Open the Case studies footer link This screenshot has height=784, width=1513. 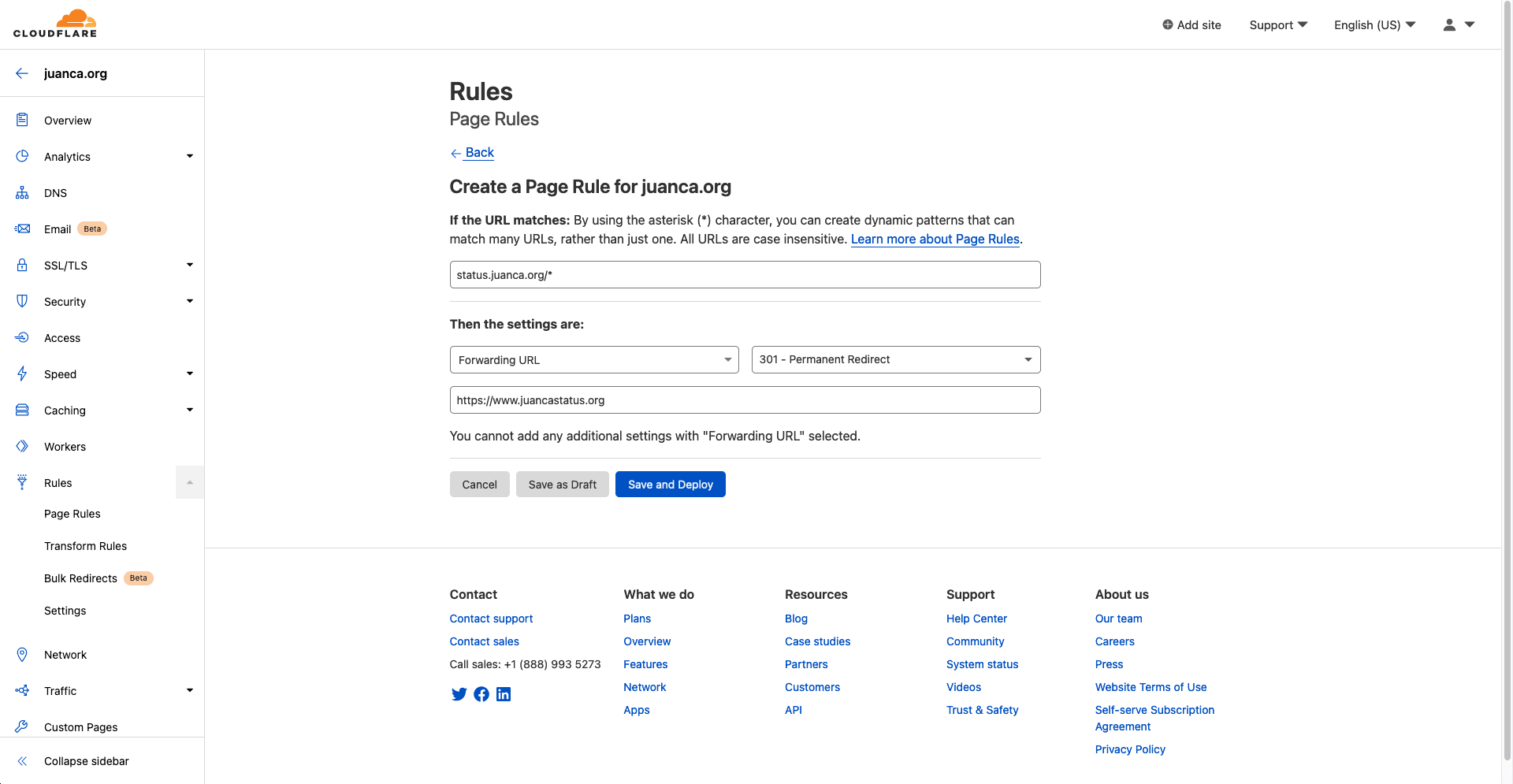pyautogui.click(x=817, y=641)
